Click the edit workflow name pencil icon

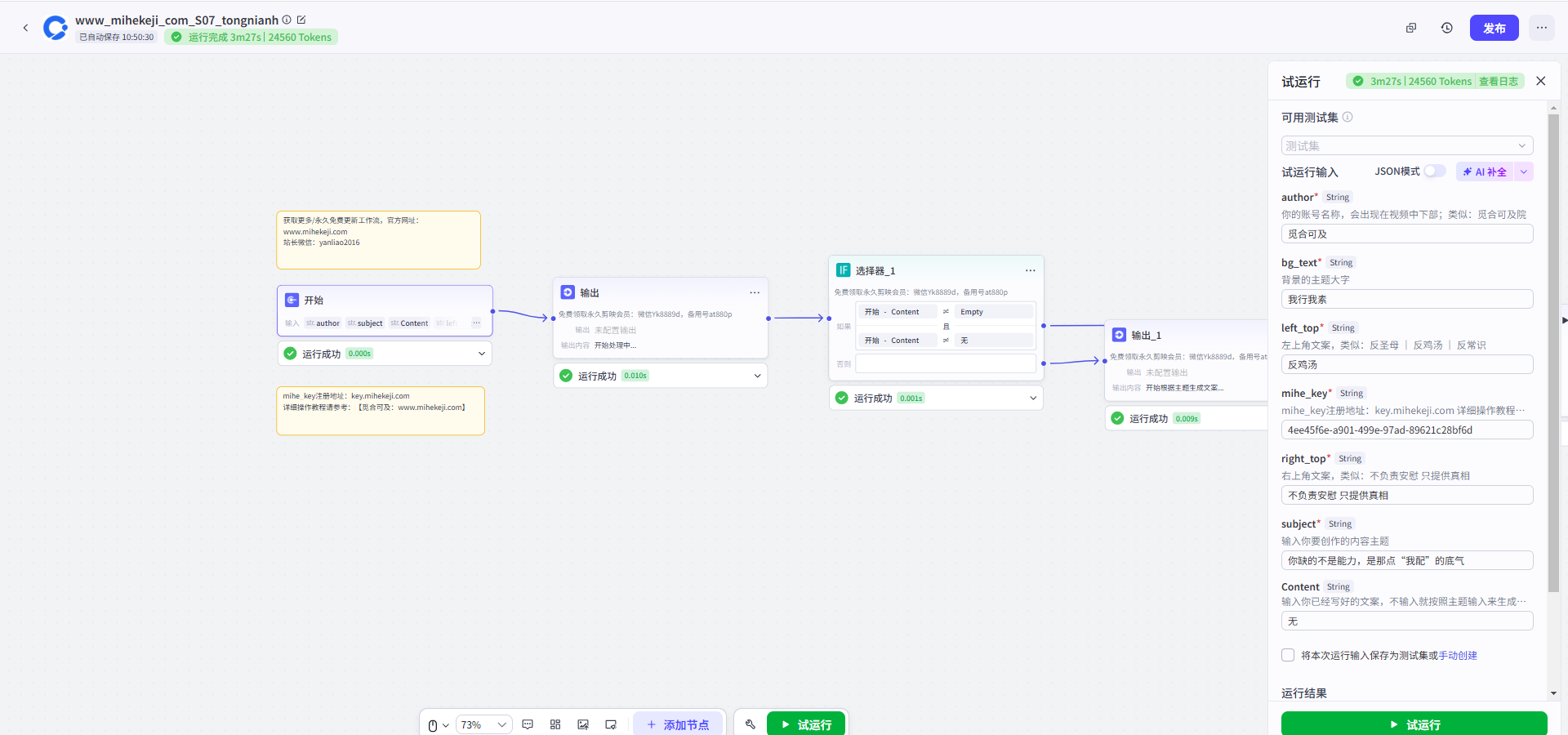[301, 20]
